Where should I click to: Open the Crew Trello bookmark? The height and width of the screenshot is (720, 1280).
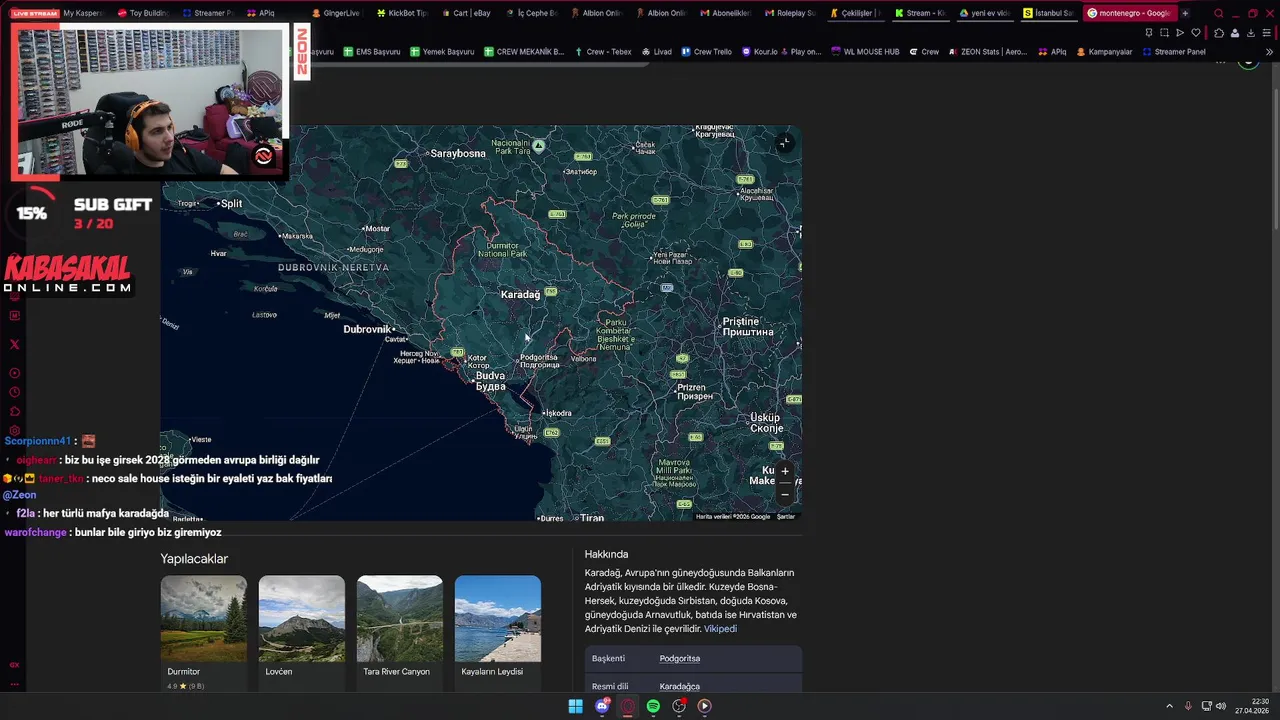[707, 52]
